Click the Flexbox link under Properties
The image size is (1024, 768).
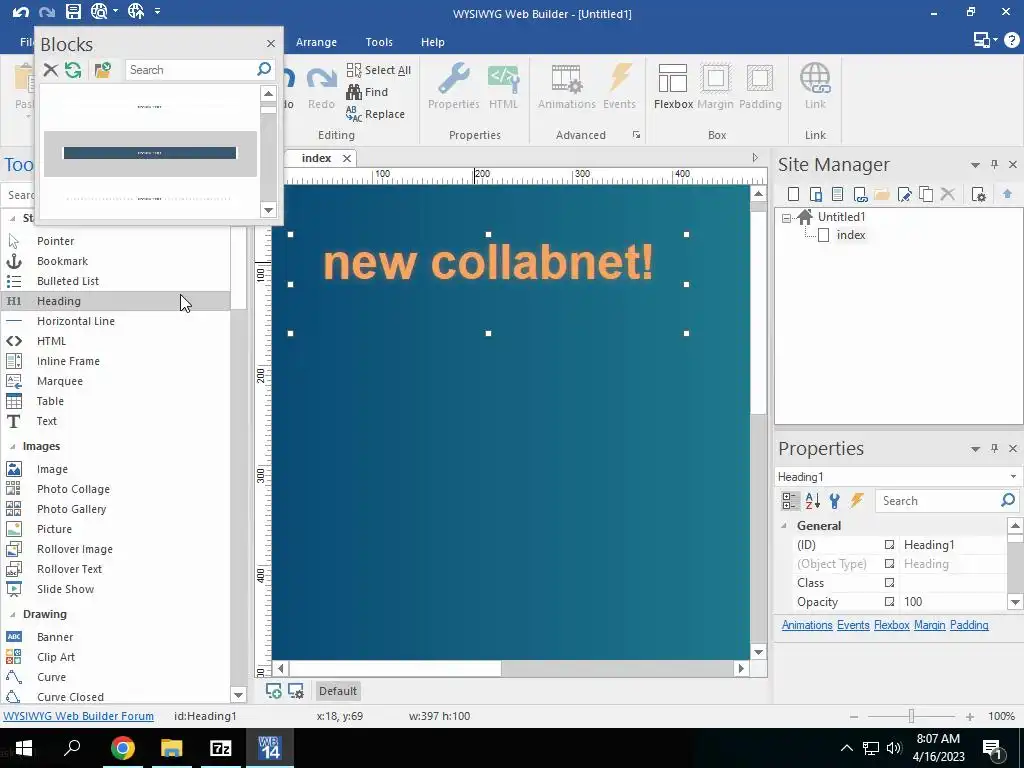point(891,625)
